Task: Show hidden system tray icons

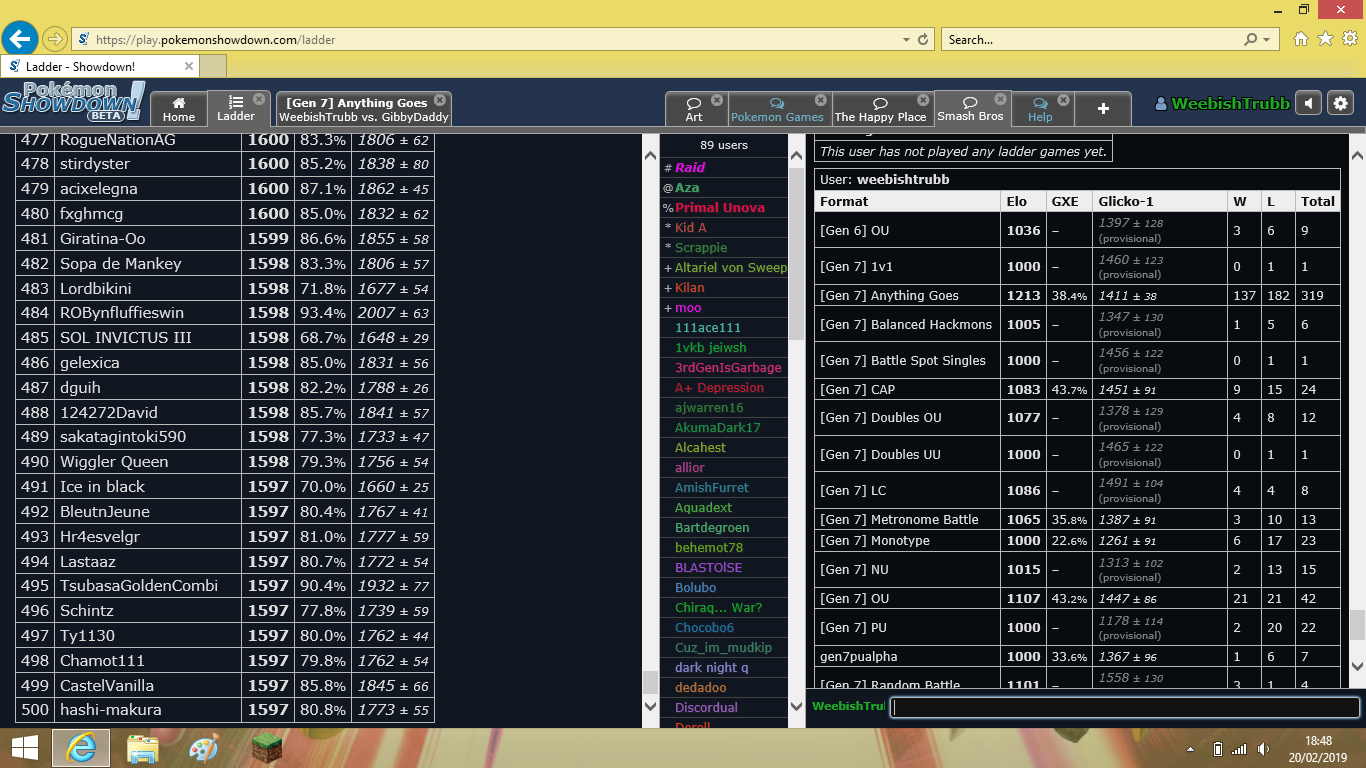Action: (1190, 749)
